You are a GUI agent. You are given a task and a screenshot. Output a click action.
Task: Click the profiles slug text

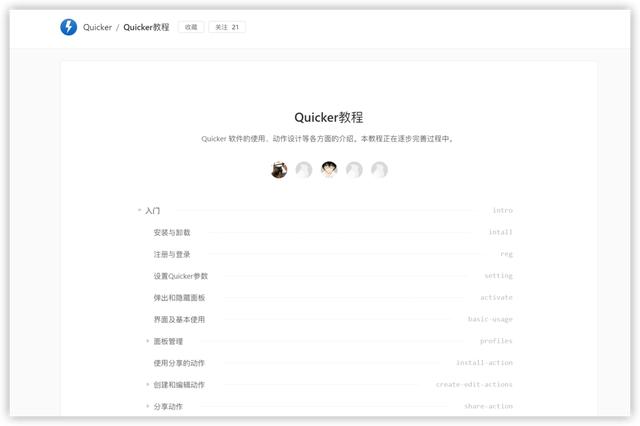point(496,341)
